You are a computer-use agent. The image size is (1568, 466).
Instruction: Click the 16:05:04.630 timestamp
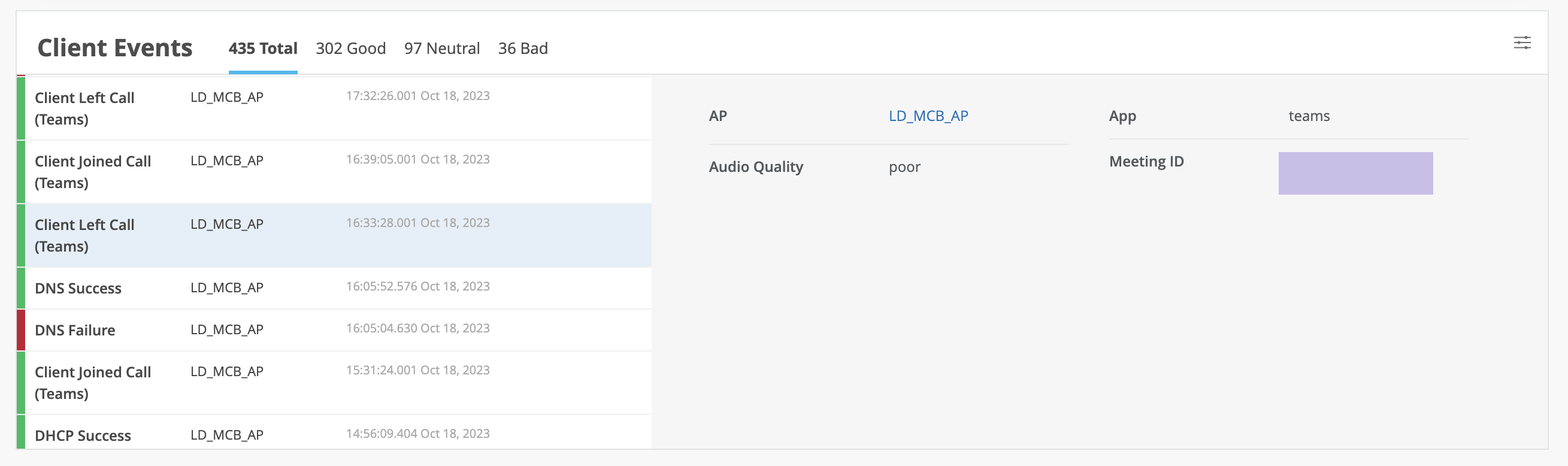click(x=417, y=328)
